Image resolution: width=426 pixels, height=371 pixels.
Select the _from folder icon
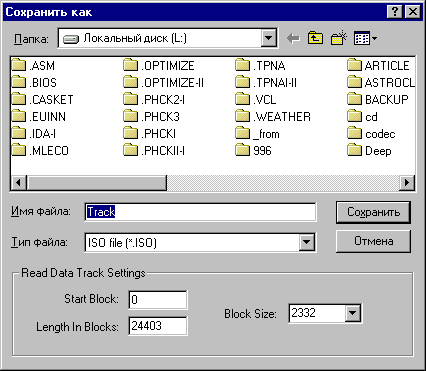242,133
